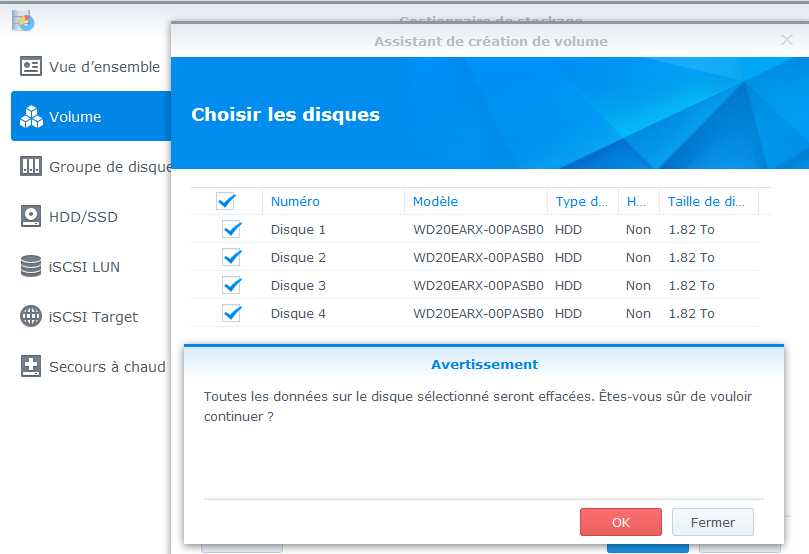Close the volume creation wizard
809x554 pixels.
tap(786, 40)
